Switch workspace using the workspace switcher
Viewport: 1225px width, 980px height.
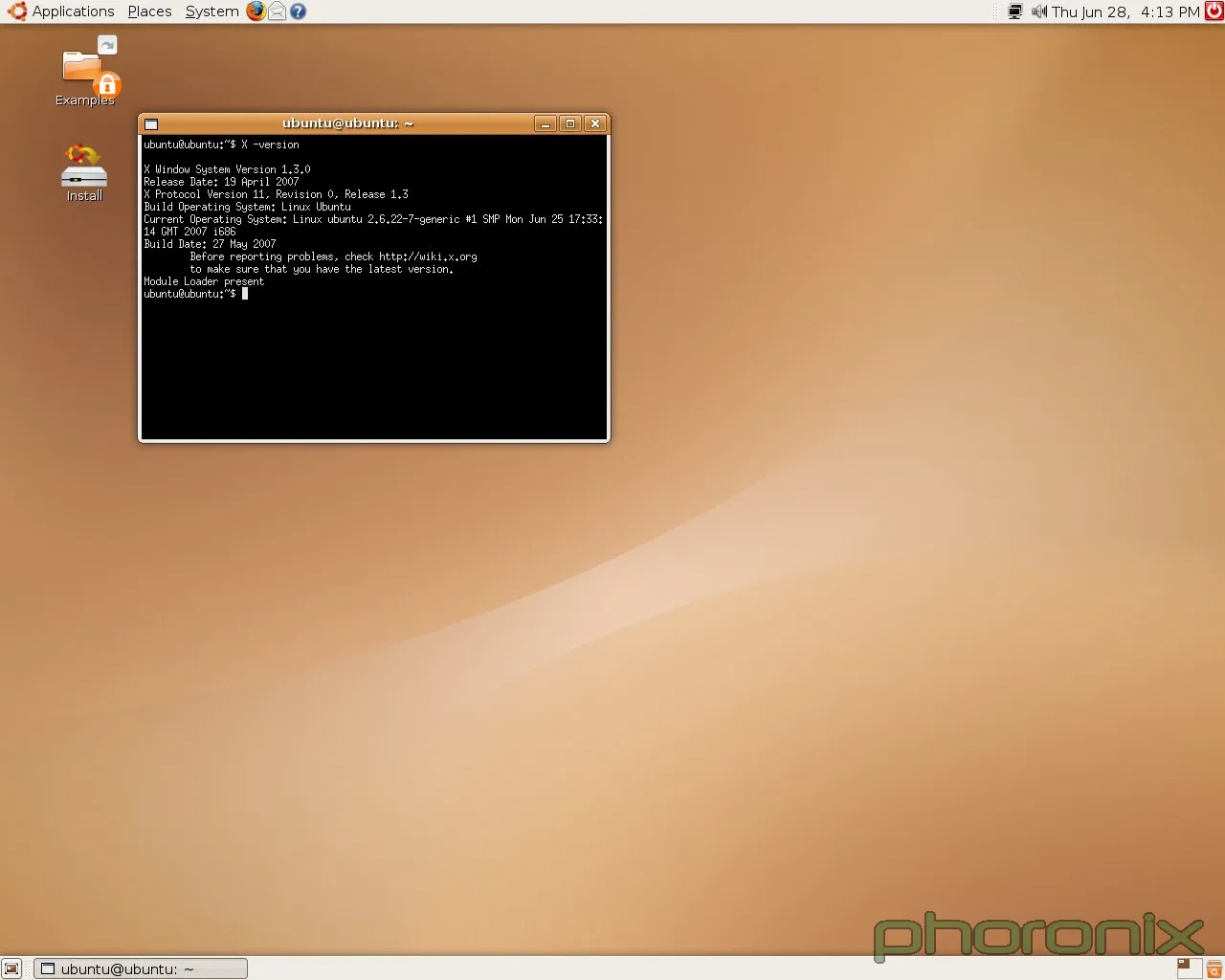[1189, 969]
